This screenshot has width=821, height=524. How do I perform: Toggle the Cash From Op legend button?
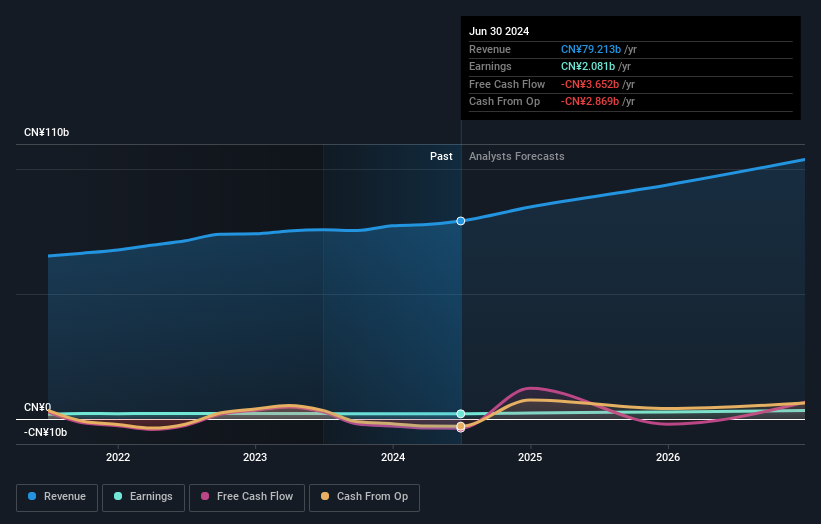click(x=364, y=497)
